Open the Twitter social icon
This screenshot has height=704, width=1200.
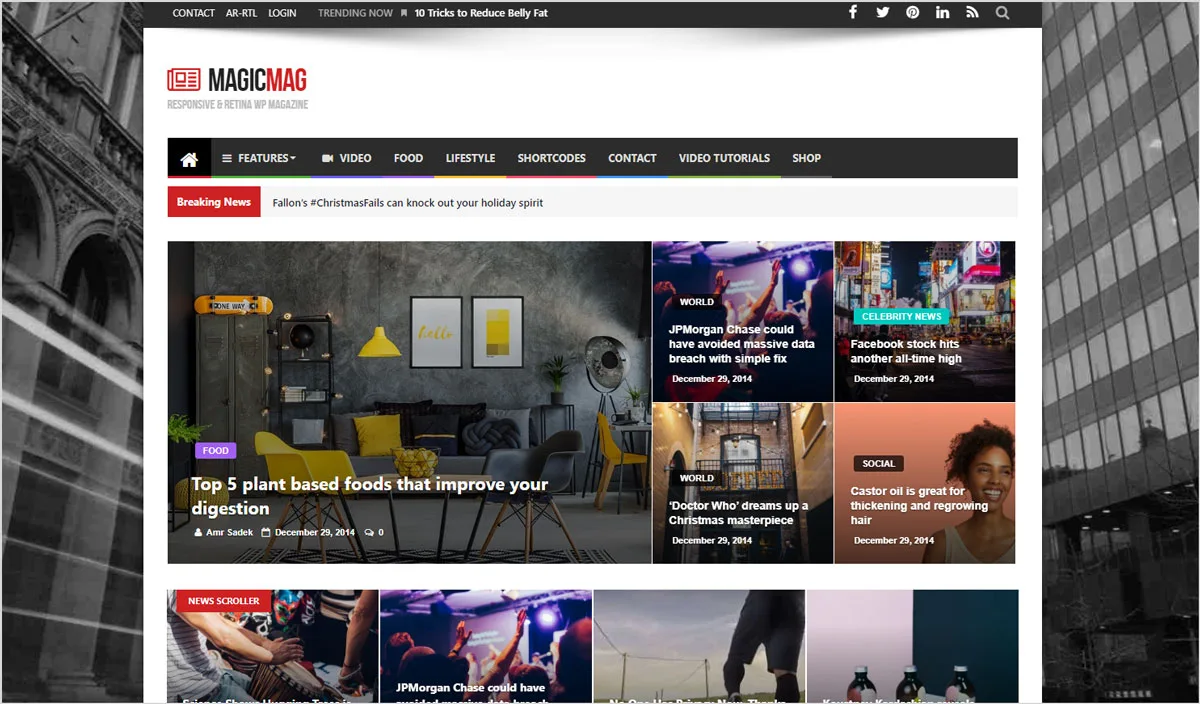(x=883, y=13)
